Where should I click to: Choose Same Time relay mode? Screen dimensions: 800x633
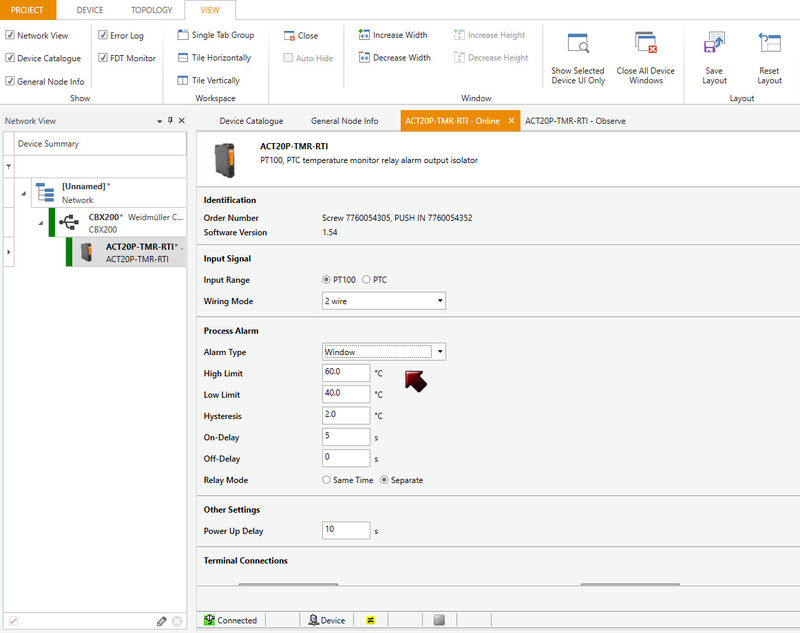coord(327,480)
